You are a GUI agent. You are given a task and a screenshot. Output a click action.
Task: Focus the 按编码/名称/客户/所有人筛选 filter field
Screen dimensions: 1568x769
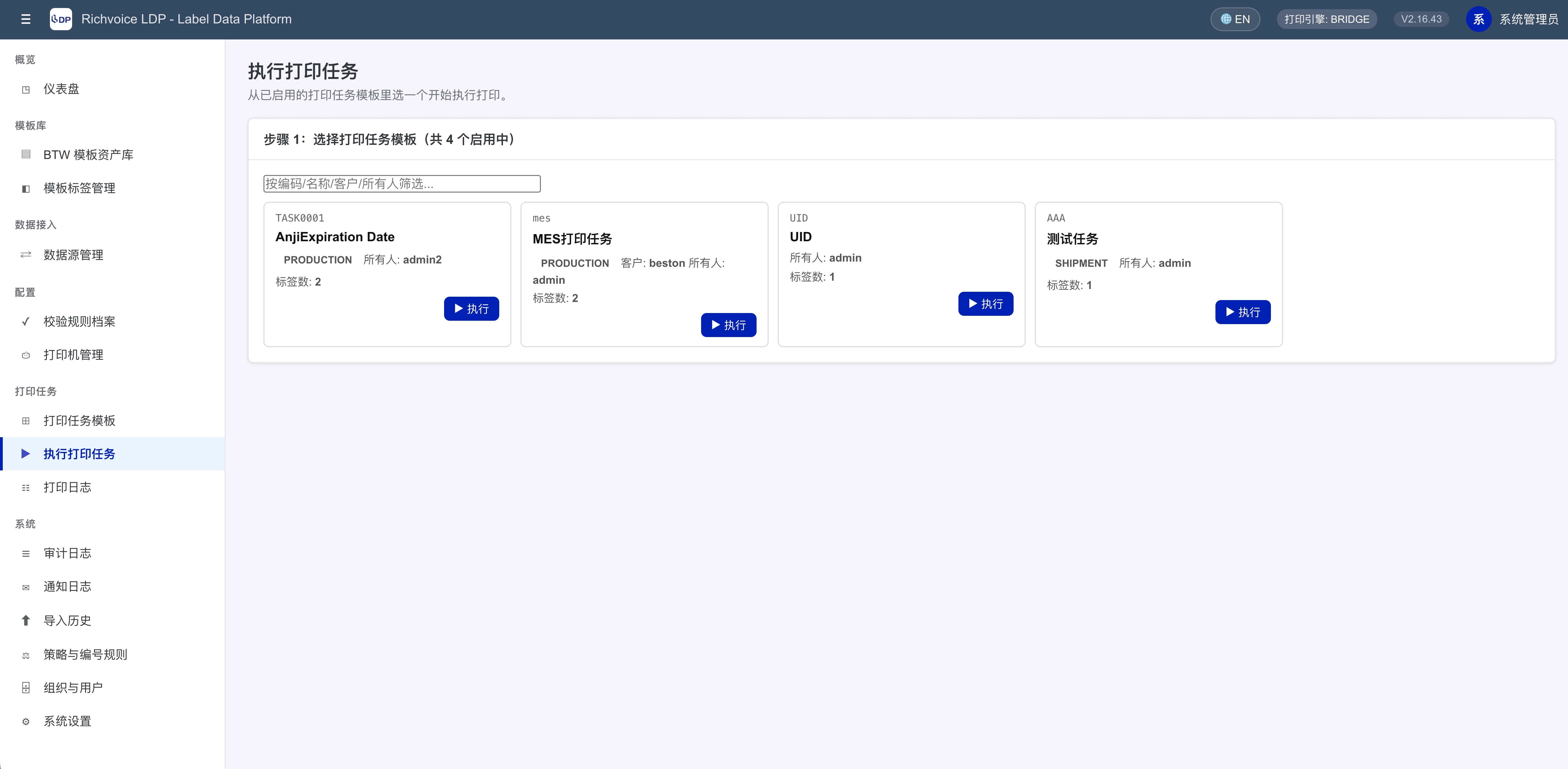[402, 184]
